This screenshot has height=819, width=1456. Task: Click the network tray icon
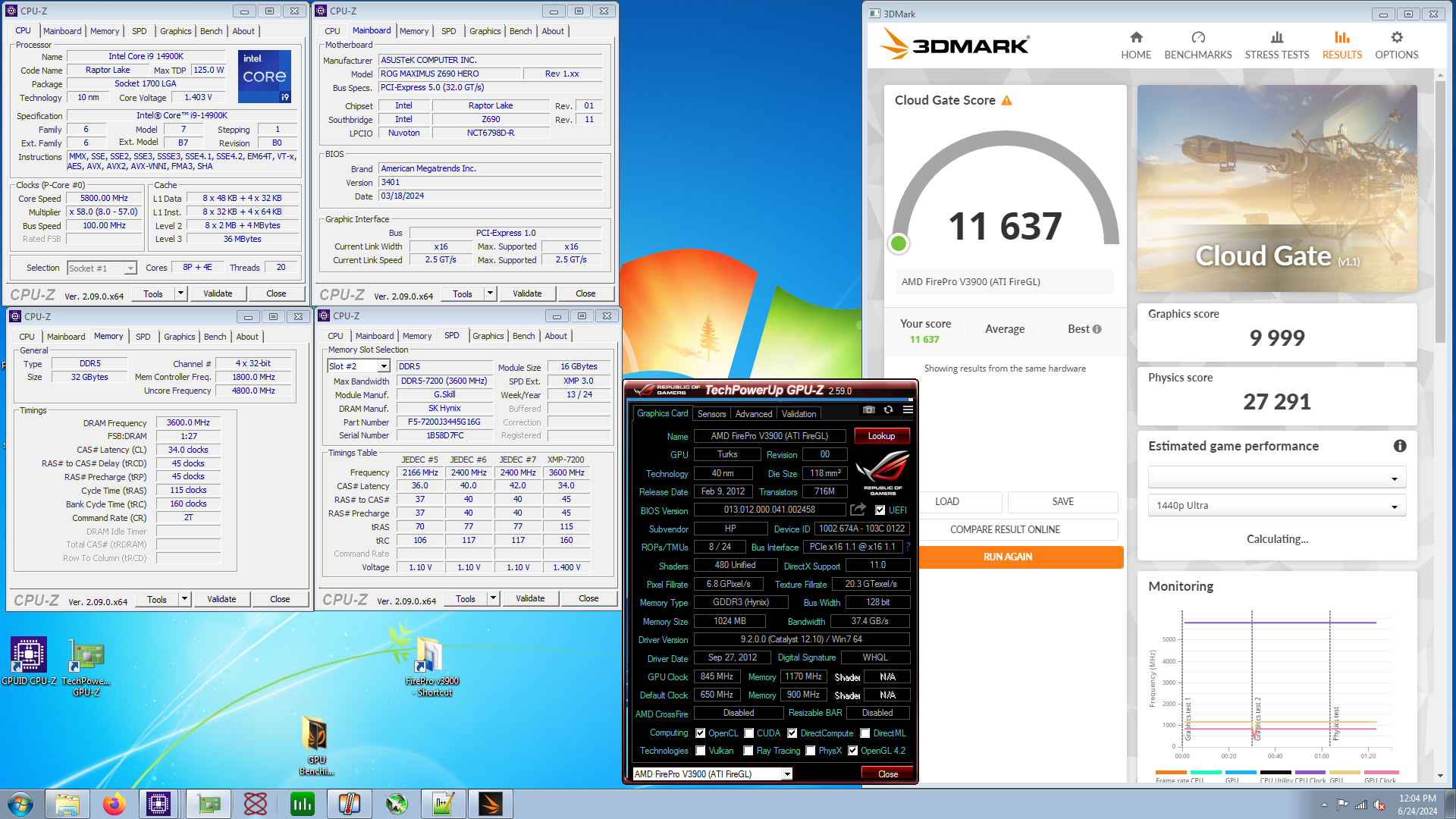coord(1360,805)
